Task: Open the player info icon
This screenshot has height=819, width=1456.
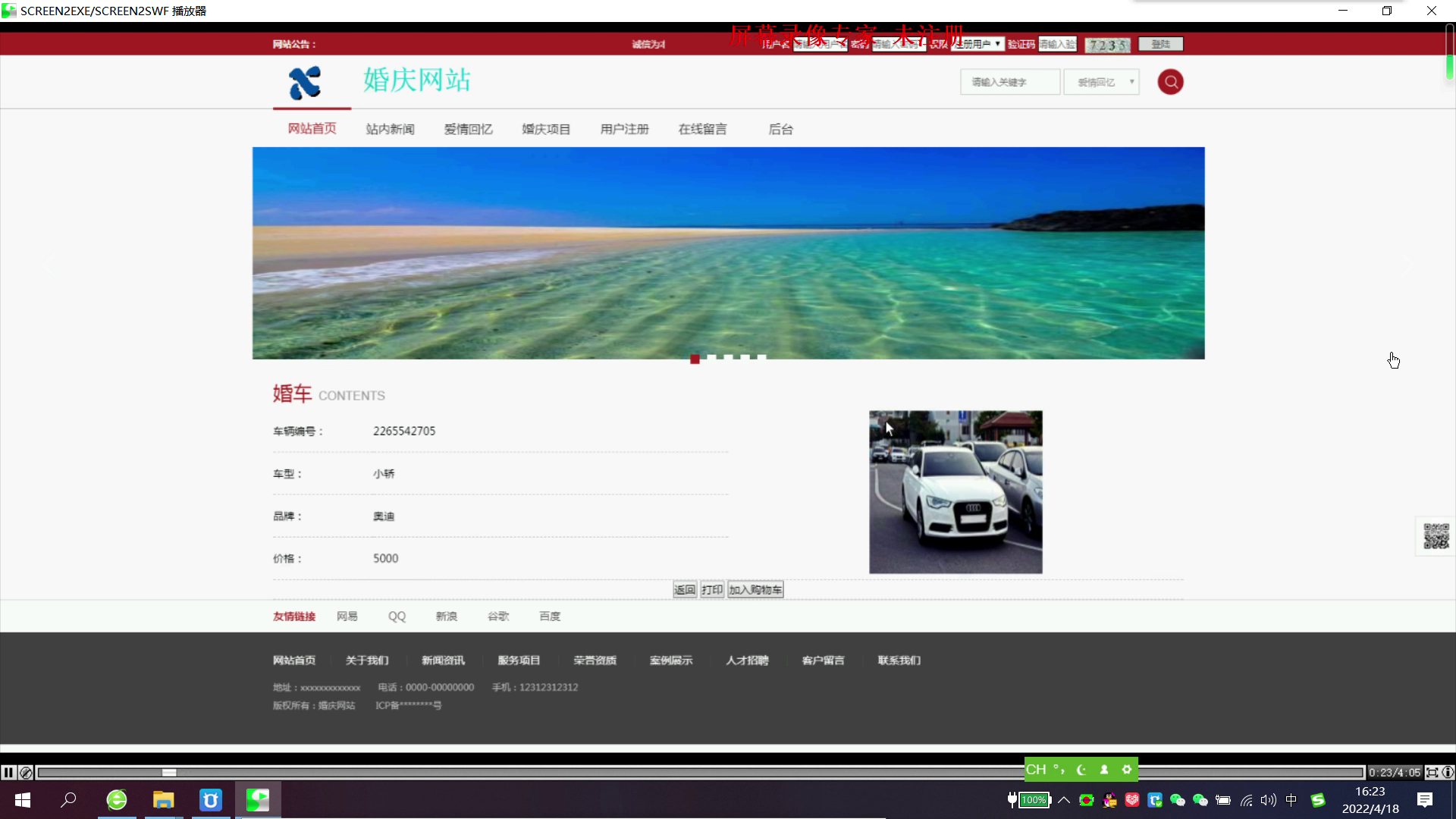Action: (1448, 773)
